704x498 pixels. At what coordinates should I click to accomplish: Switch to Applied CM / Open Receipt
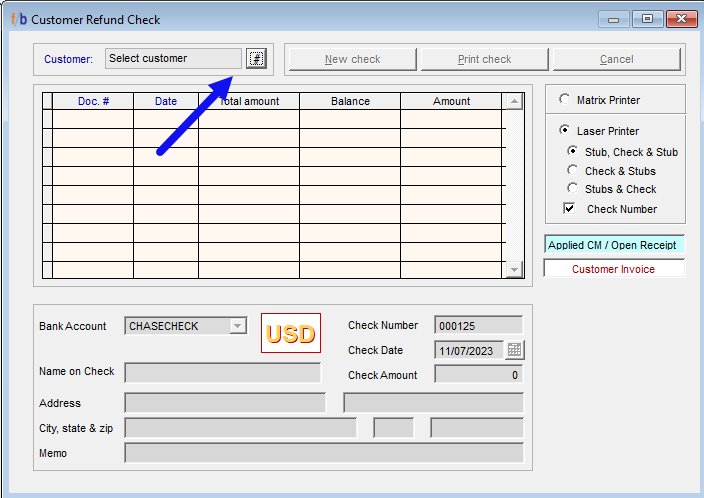613,245
